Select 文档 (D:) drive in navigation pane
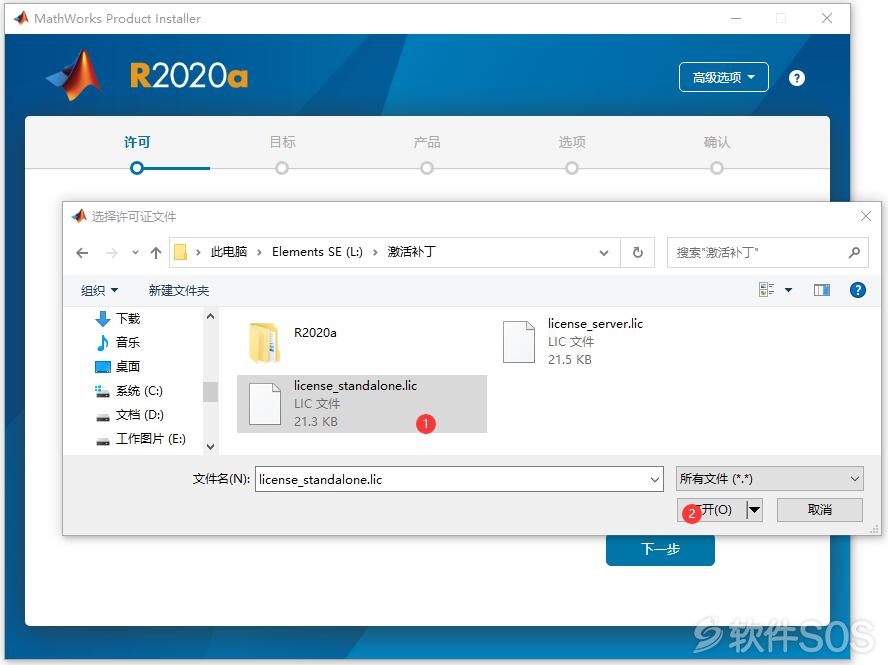888x665 pixels. click(130, 415)
